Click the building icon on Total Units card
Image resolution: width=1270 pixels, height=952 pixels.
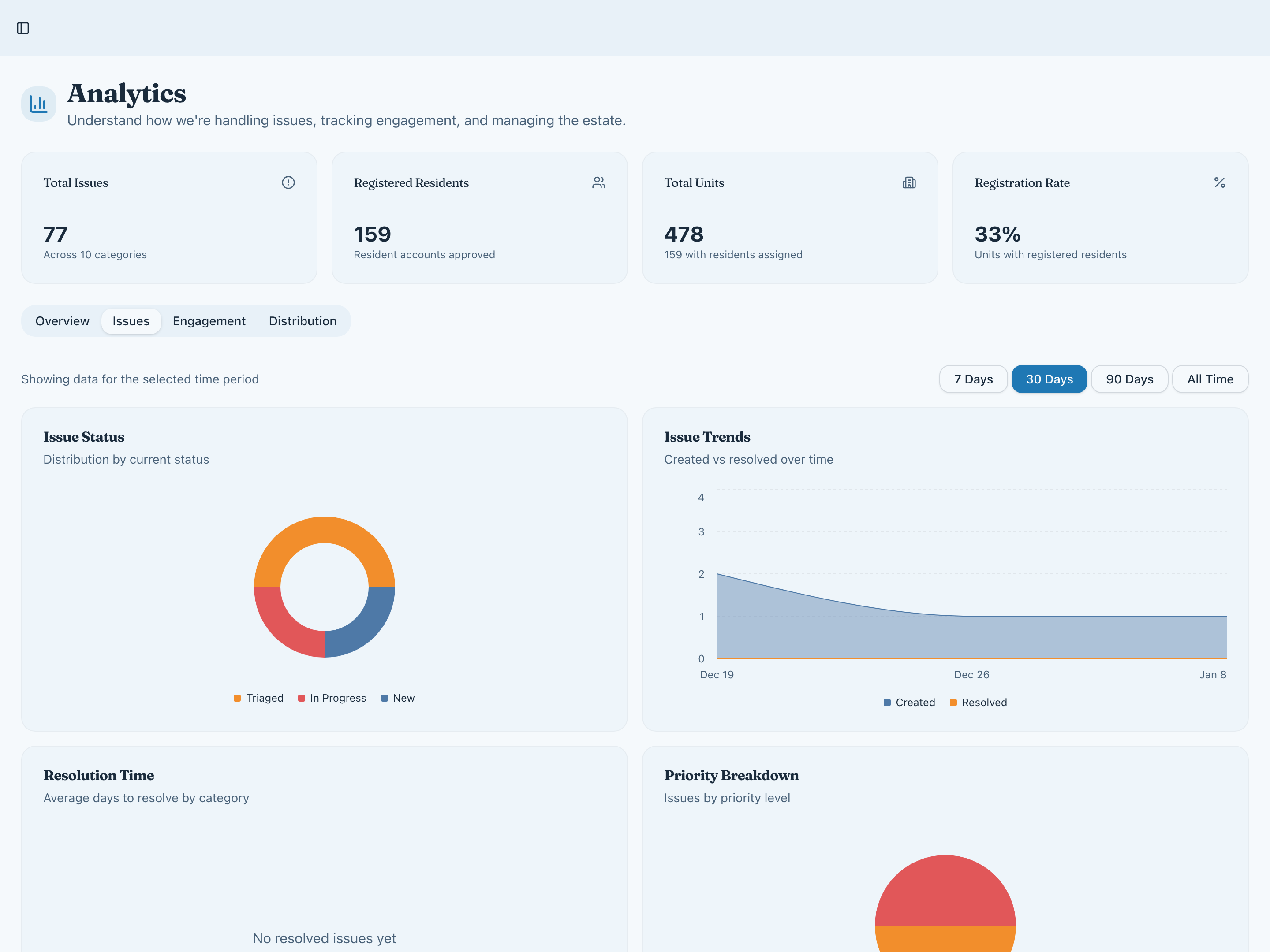[x=909, y=182]
